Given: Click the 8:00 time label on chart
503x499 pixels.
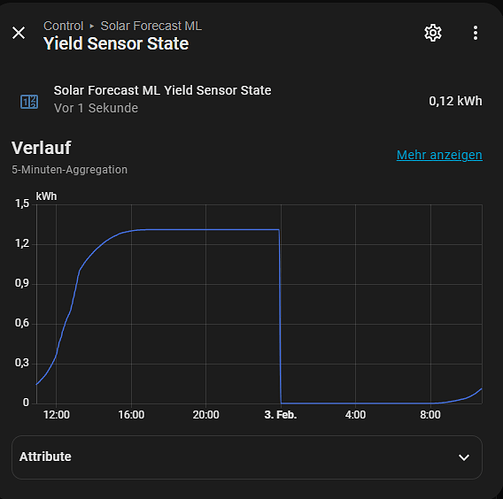Looking at the screenshot, I should 430,415.
